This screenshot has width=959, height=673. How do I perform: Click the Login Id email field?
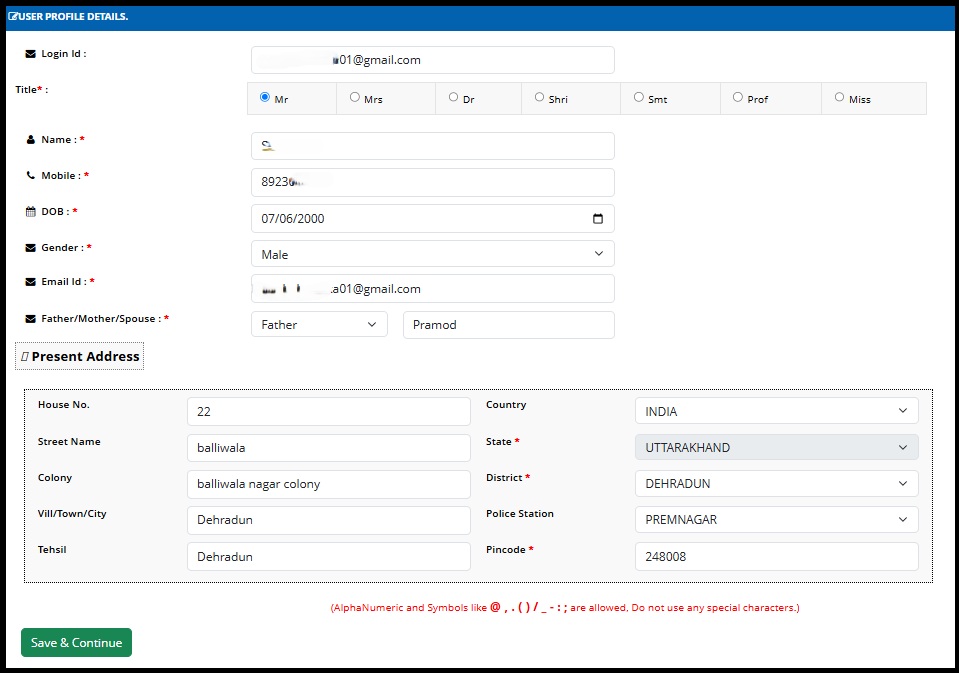coord(432,60)
